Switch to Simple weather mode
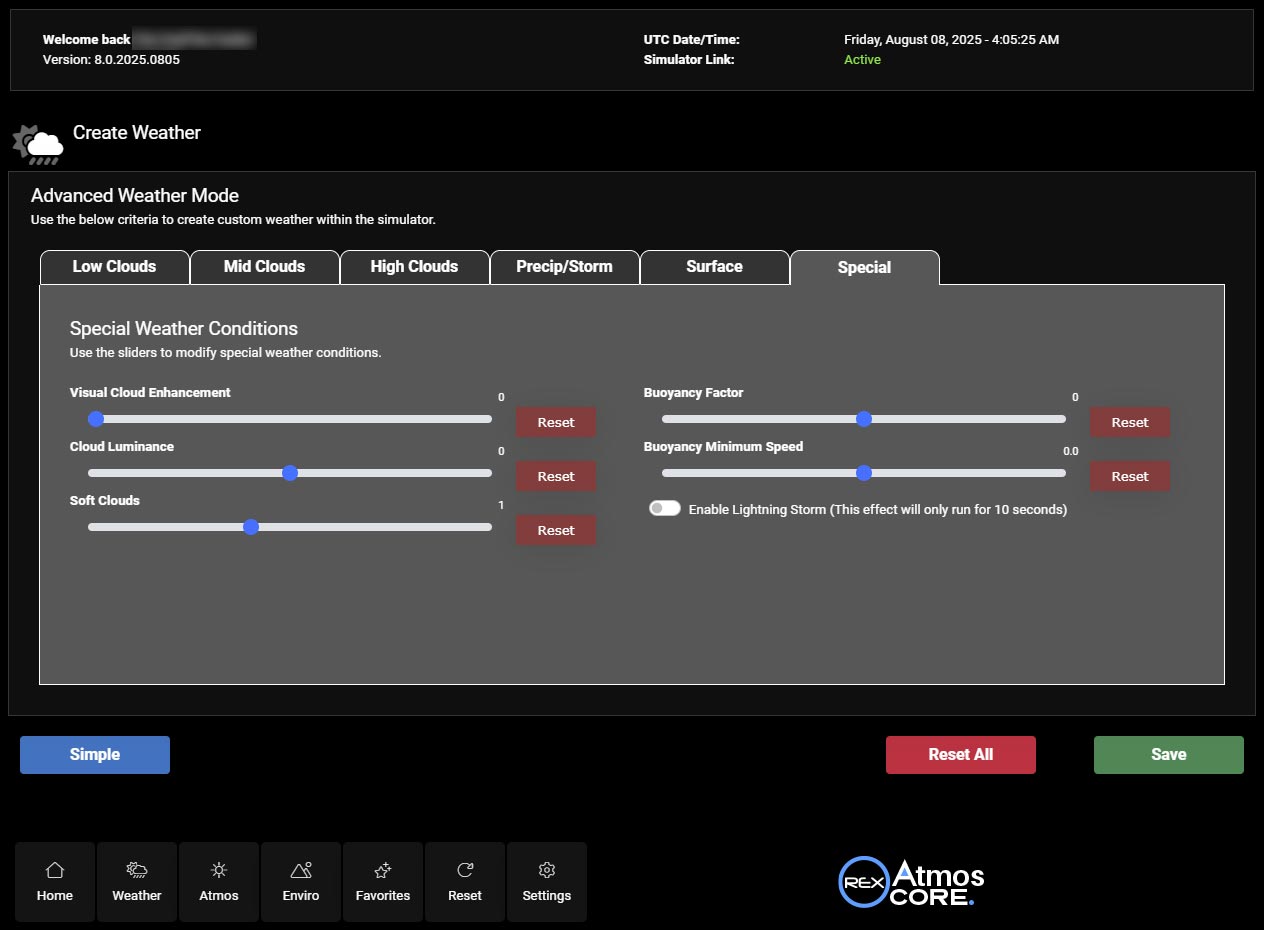The width and height of the screenshot is (1264, 930). click(94, 754)
